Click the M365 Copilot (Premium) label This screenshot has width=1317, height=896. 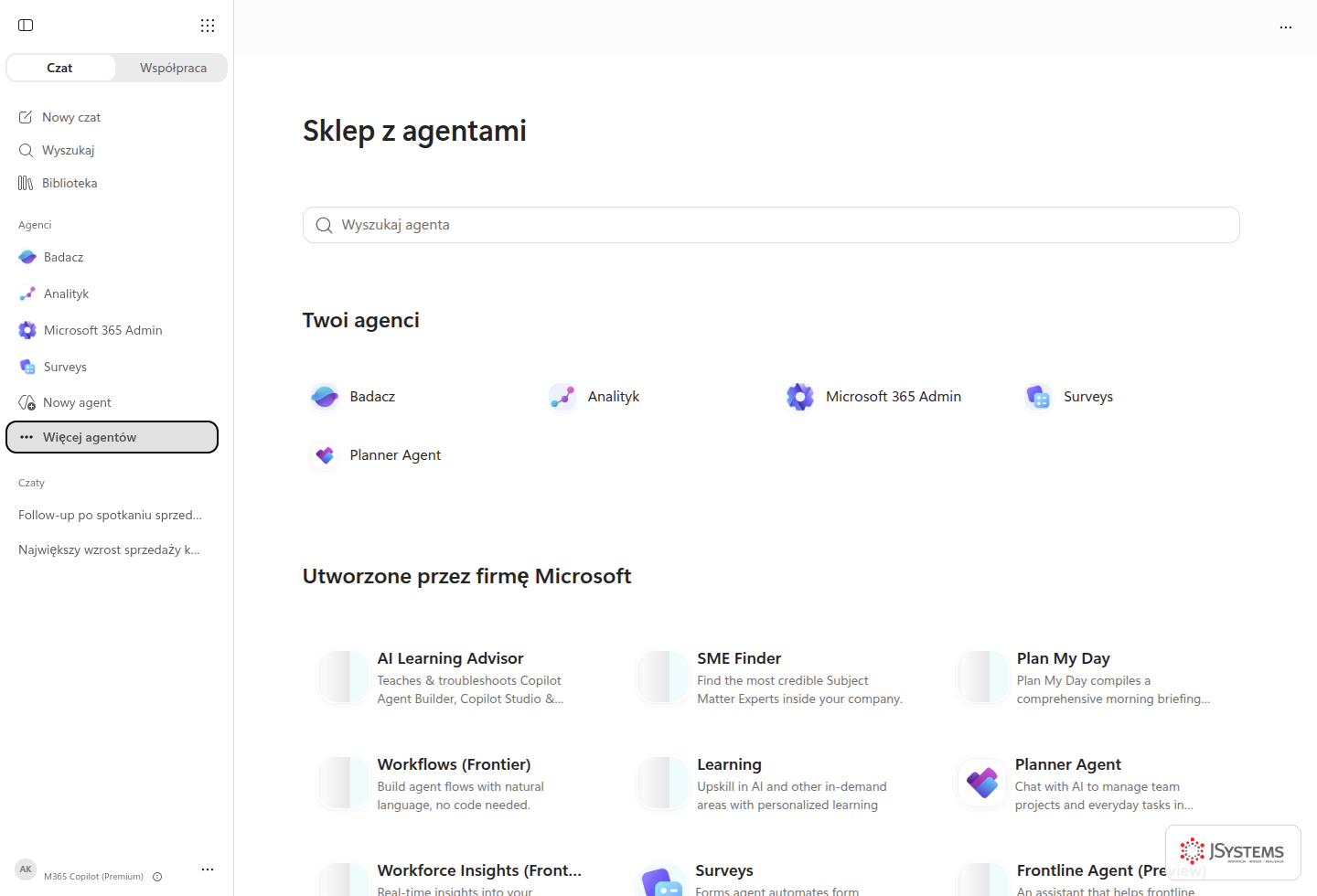pyautogui.click(x=93, y=877)
